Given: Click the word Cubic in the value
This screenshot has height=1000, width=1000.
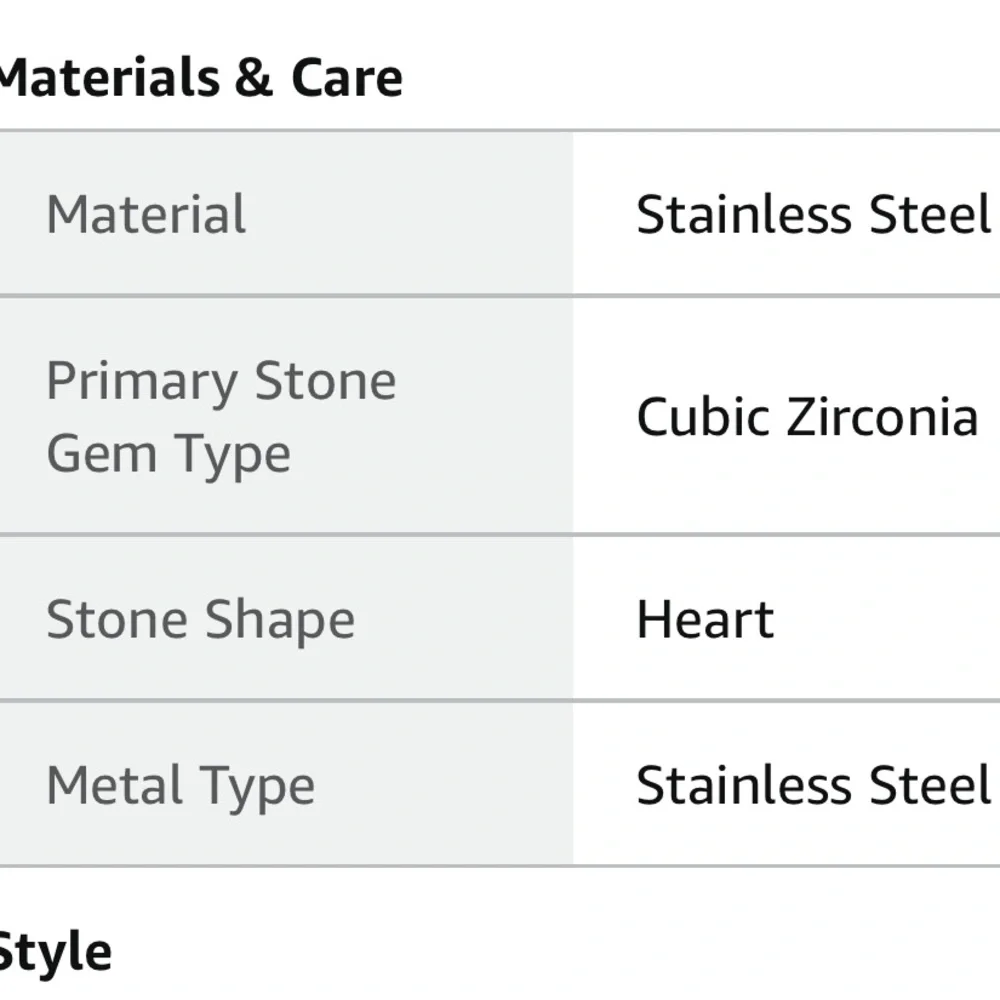Looking at the screenshot, I should pyautogui.click(x=702, y=417).
